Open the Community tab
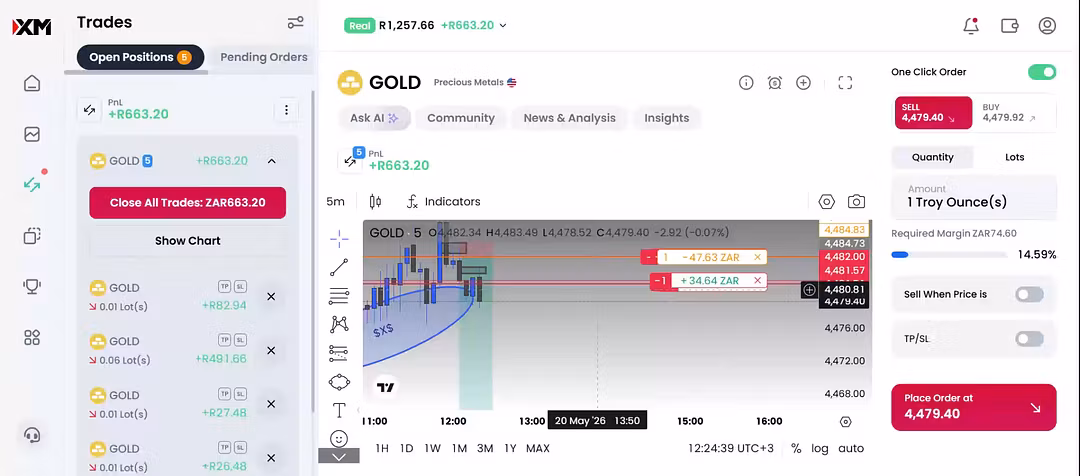The image size is (1080, 476). [x=461, y=118]
